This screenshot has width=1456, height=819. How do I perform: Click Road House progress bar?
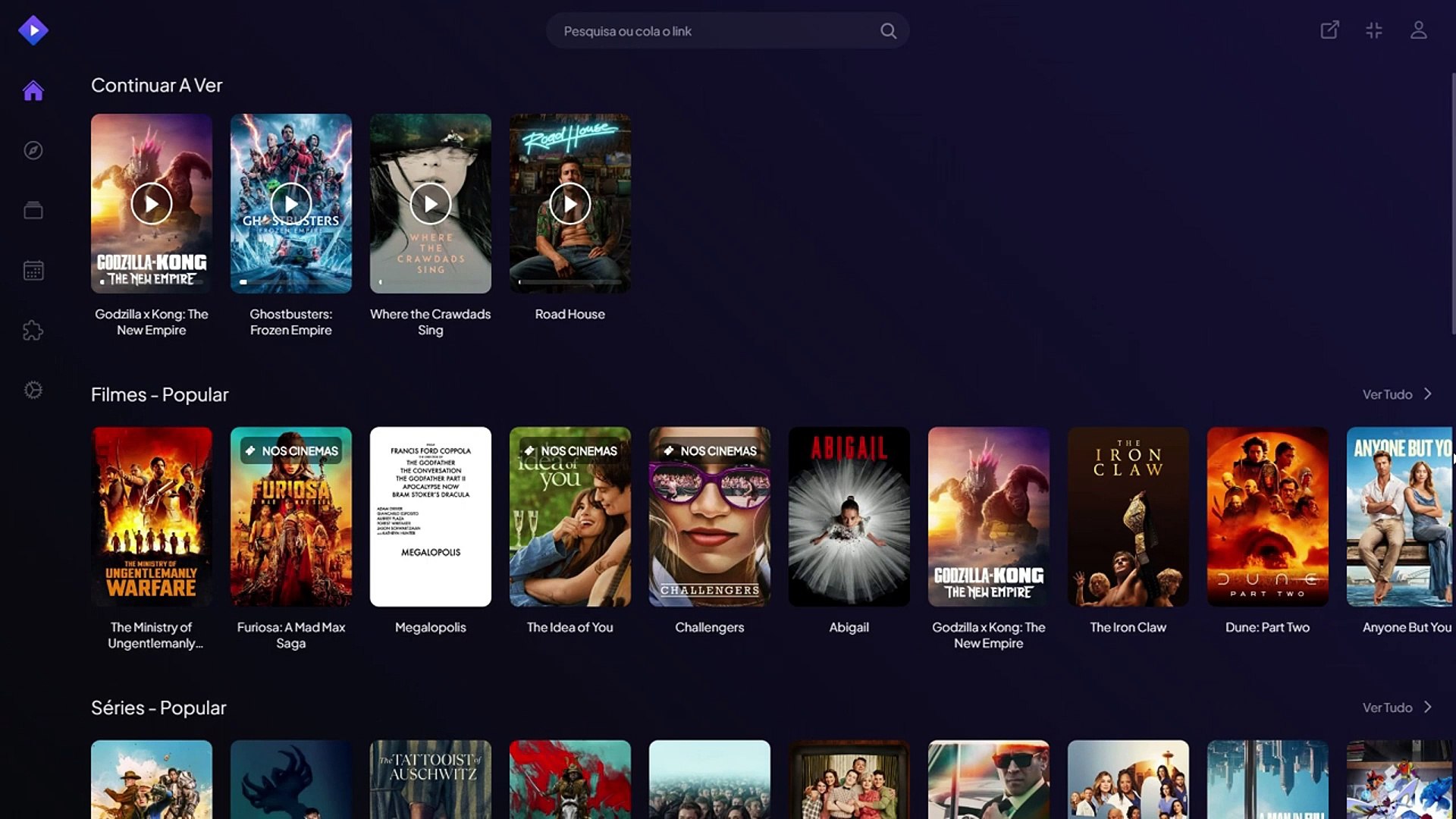tap(570, 282)
